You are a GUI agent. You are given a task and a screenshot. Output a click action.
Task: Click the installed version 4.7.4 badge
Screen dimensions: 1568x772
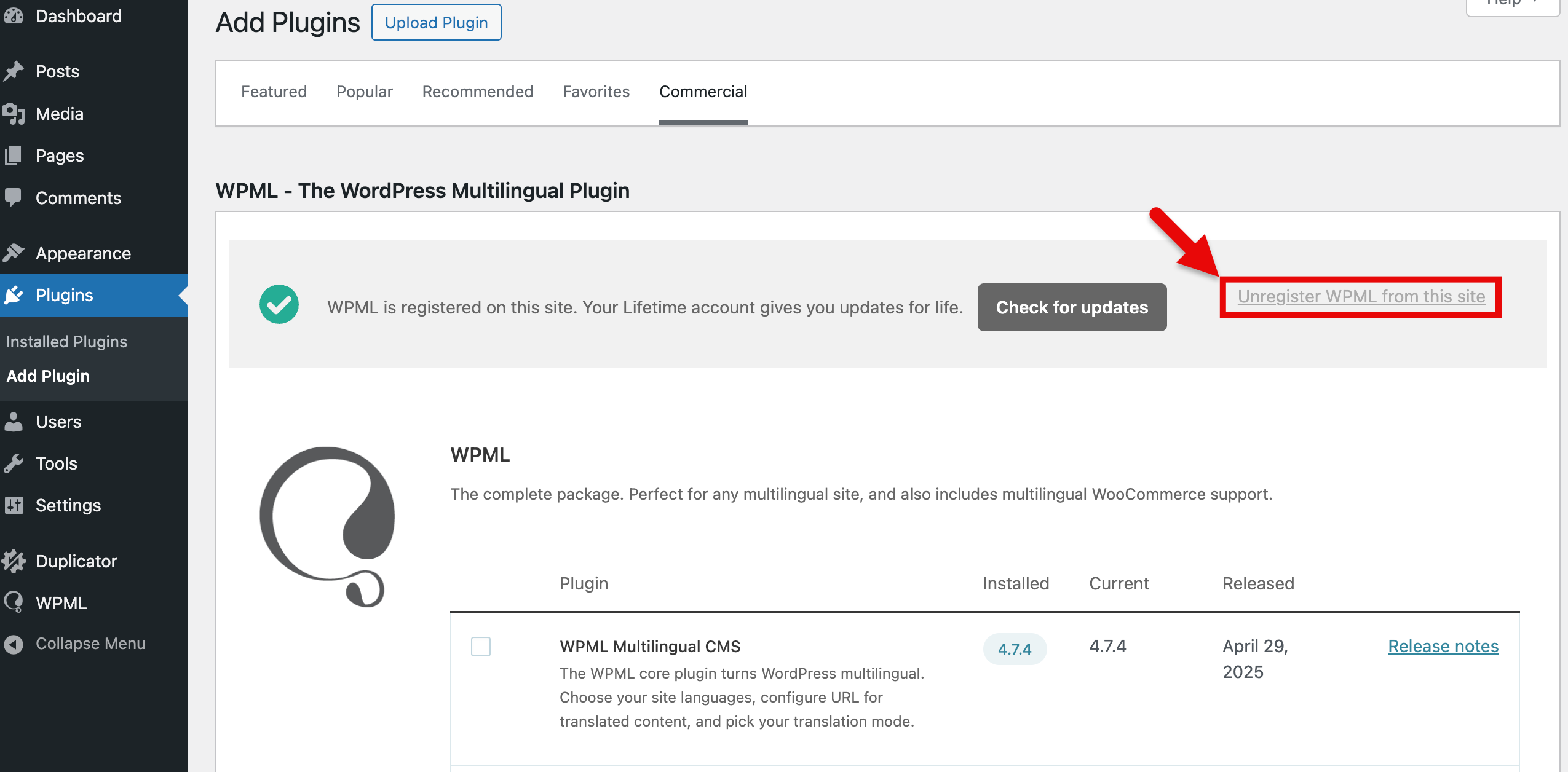click(1015, 649)
